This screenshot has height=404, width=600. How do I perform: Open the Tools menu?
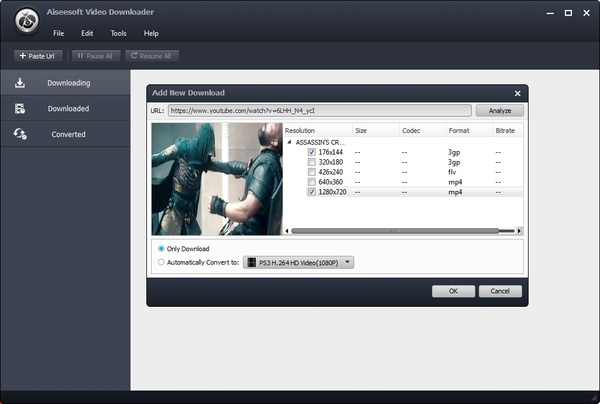coord(118,33)
